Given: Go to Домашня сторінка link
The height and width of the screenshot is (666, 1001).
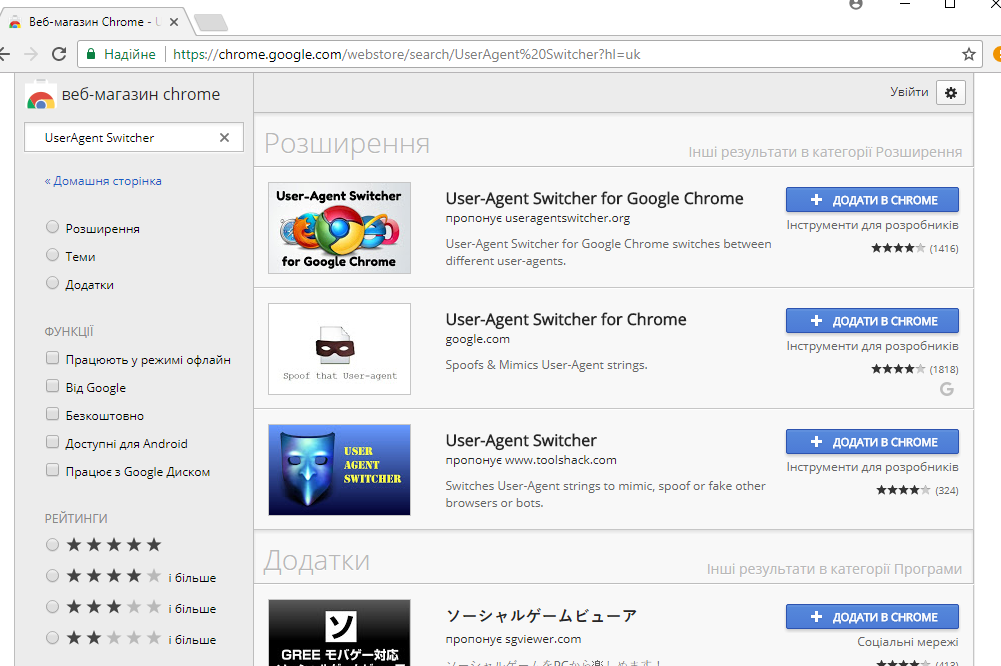Looking at the screenshot, I should 103,181.
